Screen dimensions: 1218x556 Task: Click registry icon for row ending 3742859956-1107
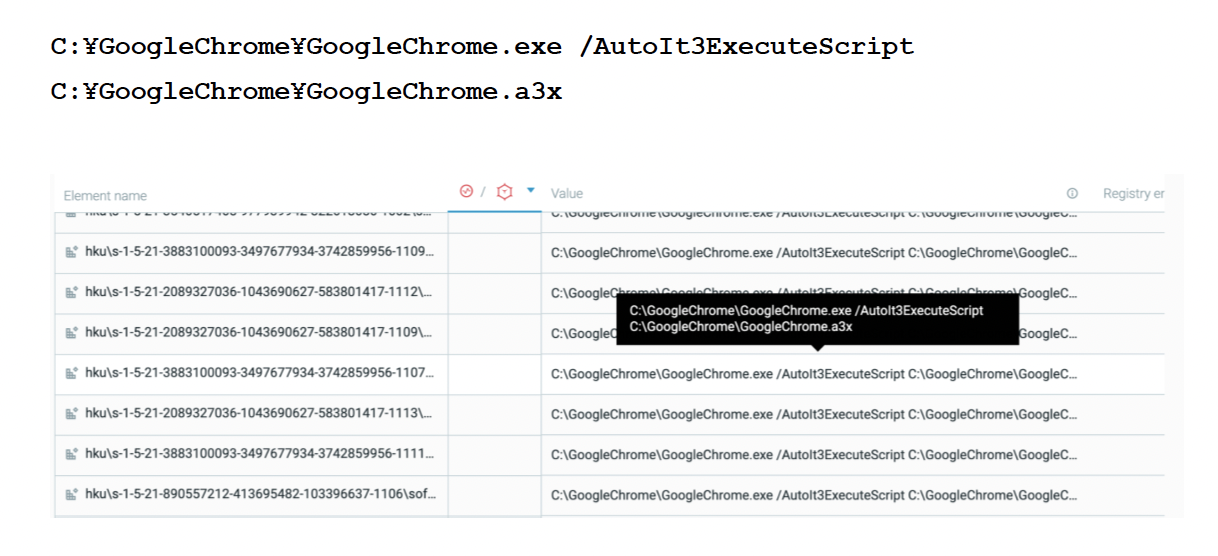click(x=71, y=374)
